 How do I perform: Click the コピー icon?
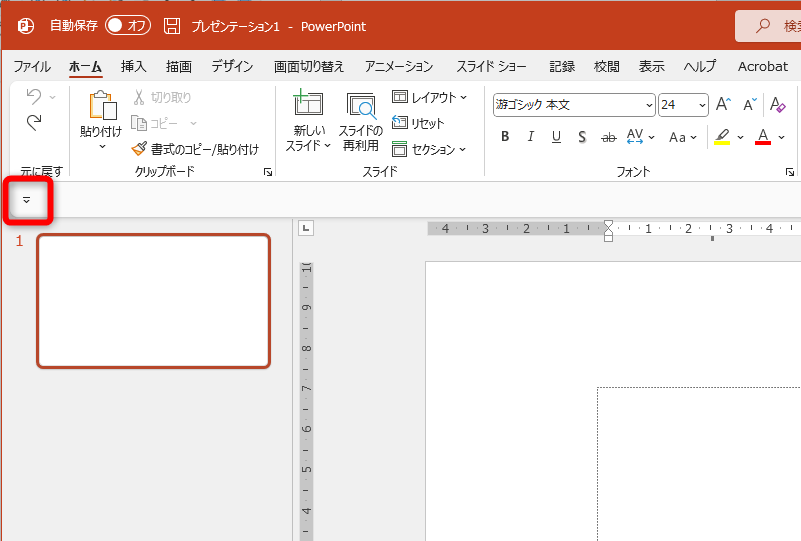(139, 123)
